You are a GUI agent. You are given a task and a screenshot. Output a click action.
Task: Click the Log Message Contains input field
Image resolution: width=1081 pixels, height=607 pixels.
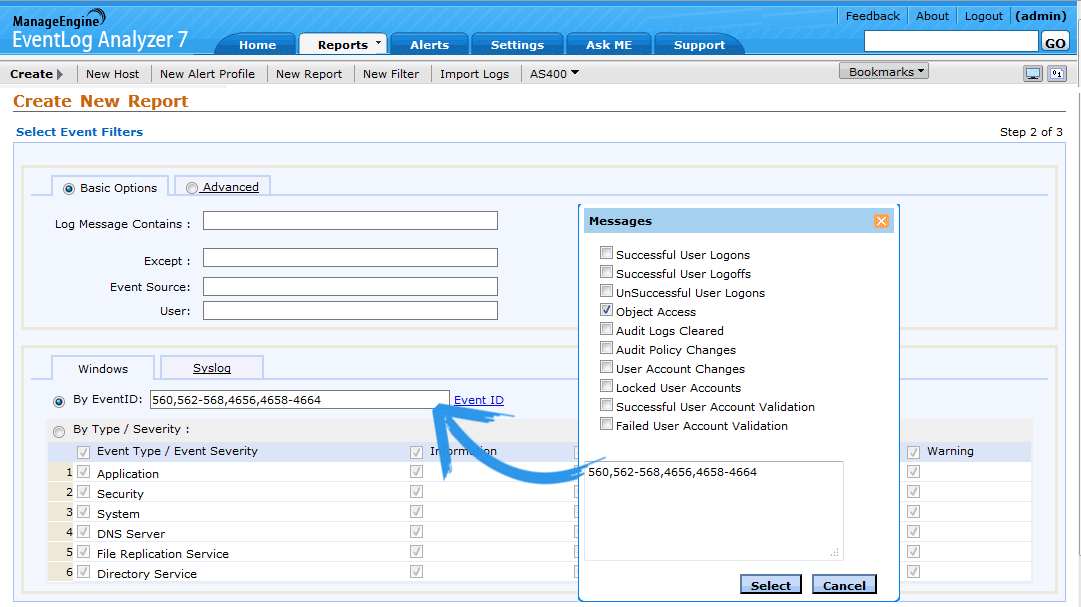click(x=350, y=221)
